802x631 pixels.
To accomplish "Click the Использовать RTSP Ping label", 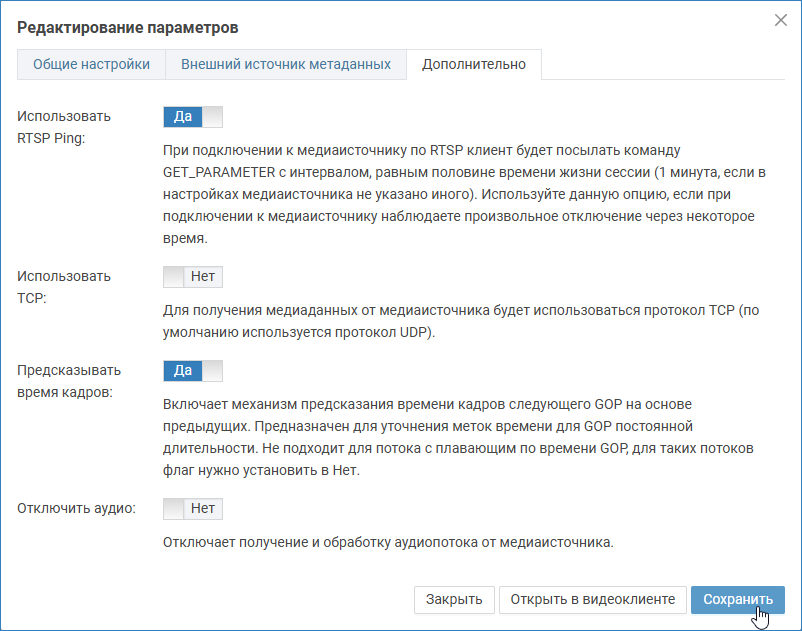I will pyautogui.click(x=64, y=127).
